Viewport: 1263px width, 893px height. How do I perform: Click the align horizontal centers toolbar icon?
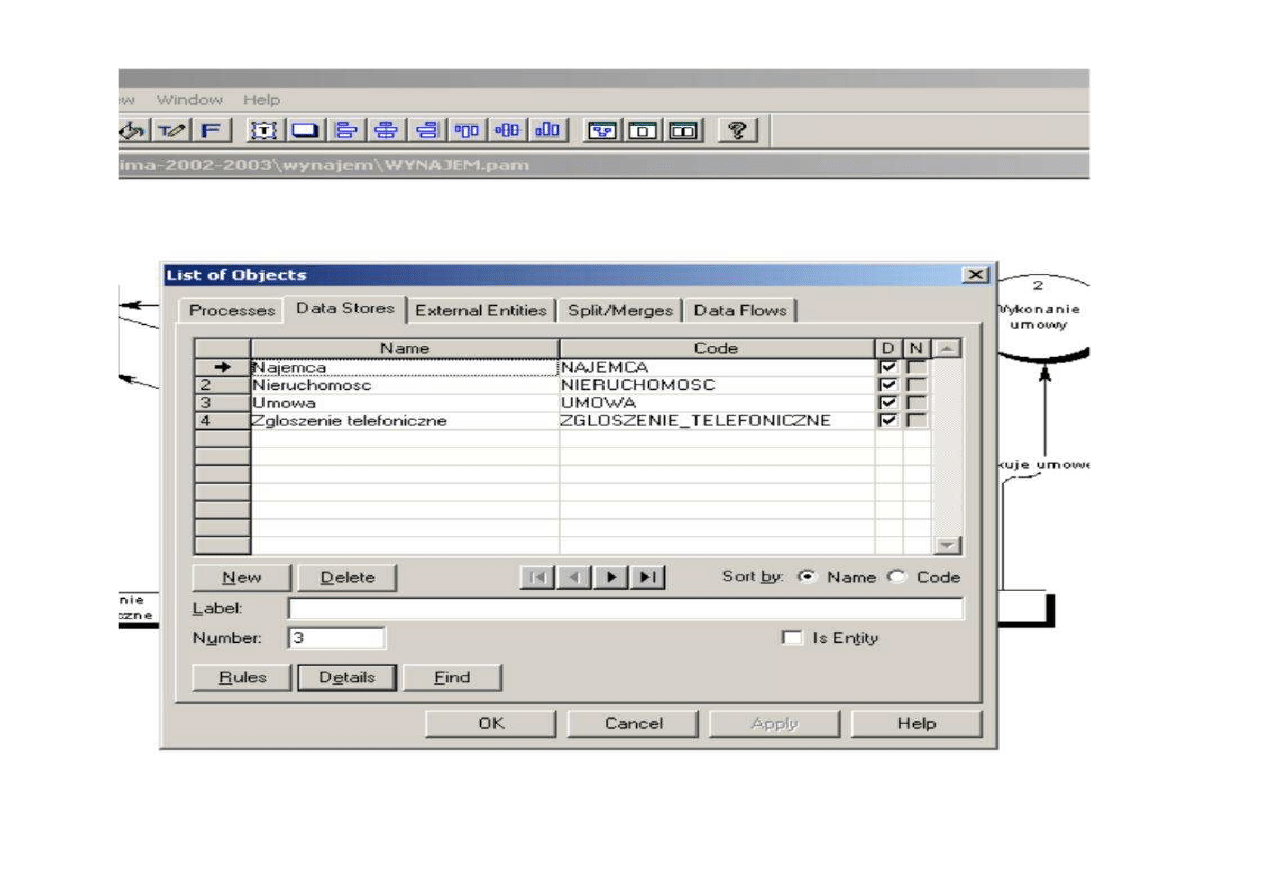(385, 130)
